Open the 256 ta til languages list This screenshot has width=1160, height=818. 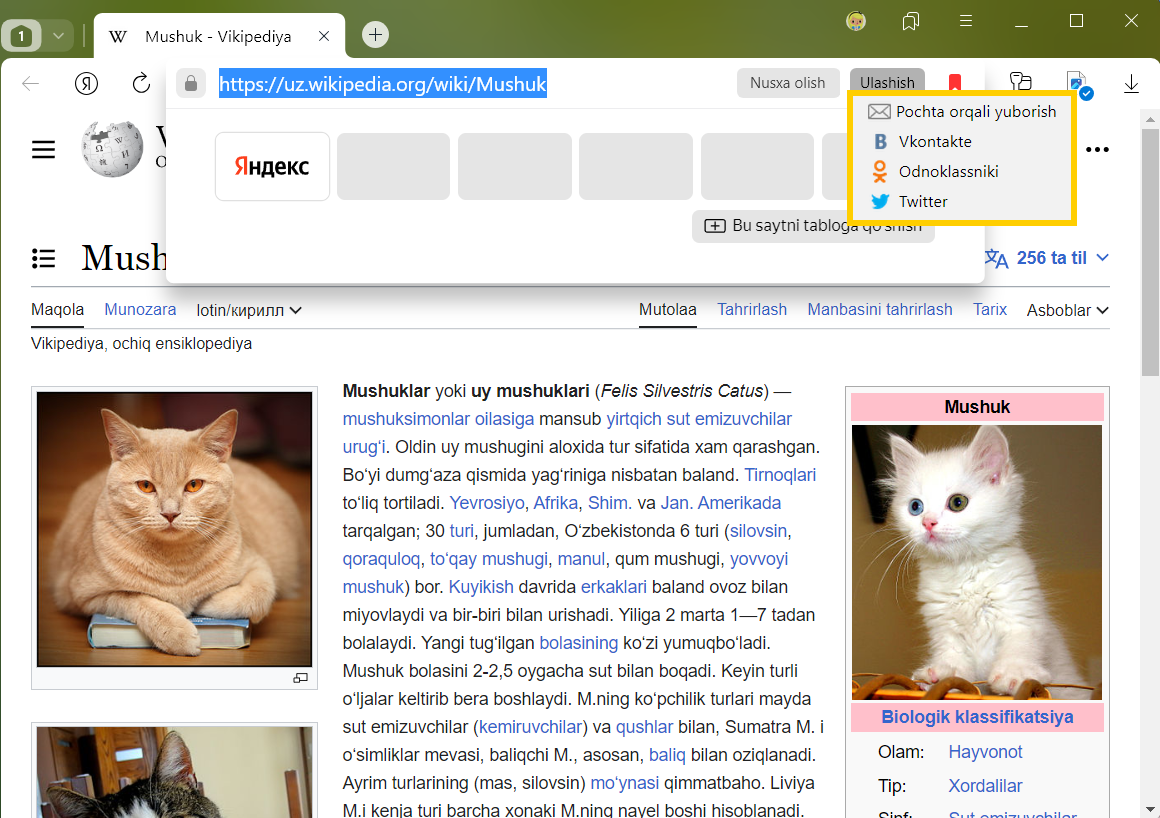(1048, 258)
